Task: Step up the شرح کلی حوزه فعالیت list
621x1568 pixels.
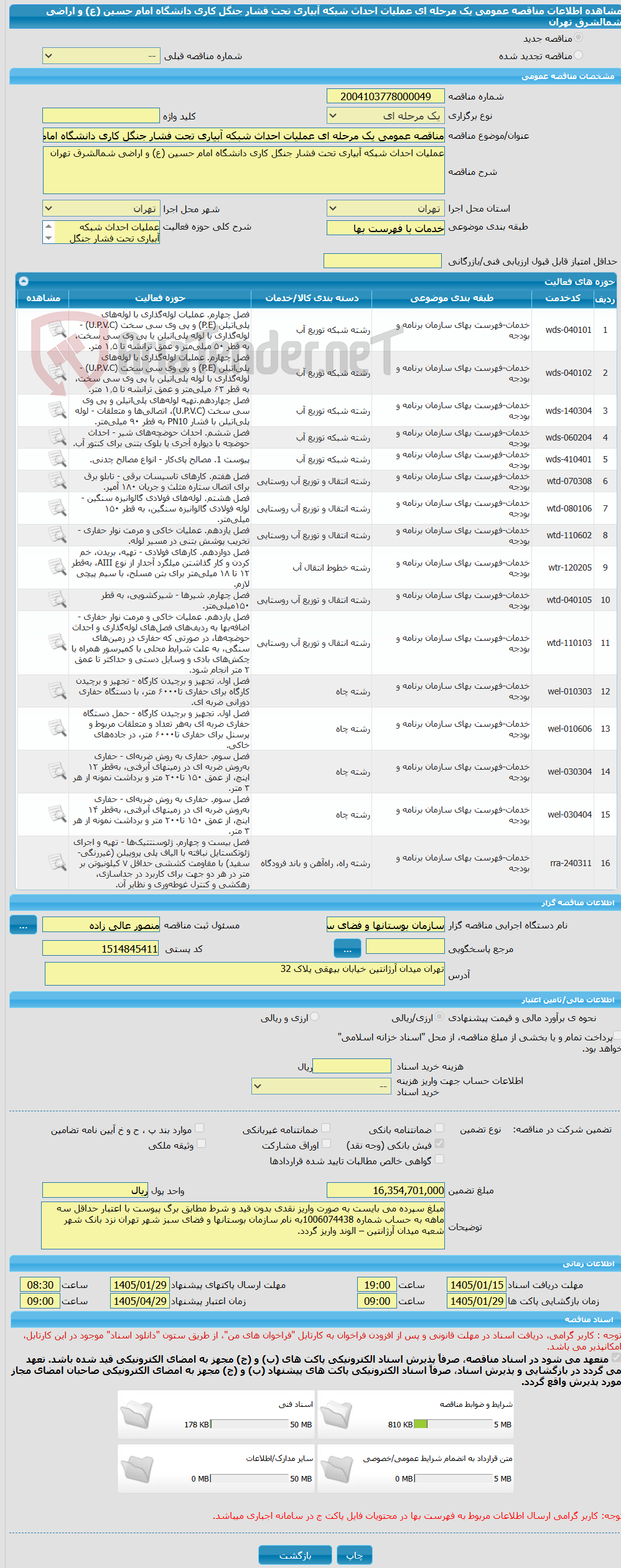Action: (49, 226)
